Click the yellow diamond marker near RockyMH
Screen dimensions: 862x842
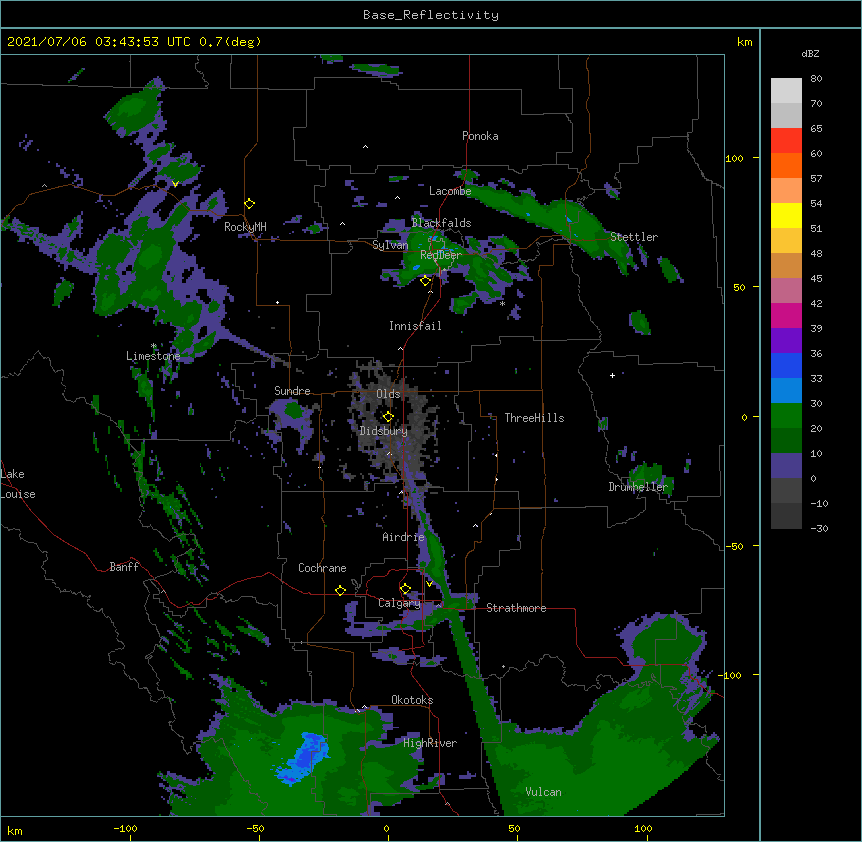click(250, 204)
